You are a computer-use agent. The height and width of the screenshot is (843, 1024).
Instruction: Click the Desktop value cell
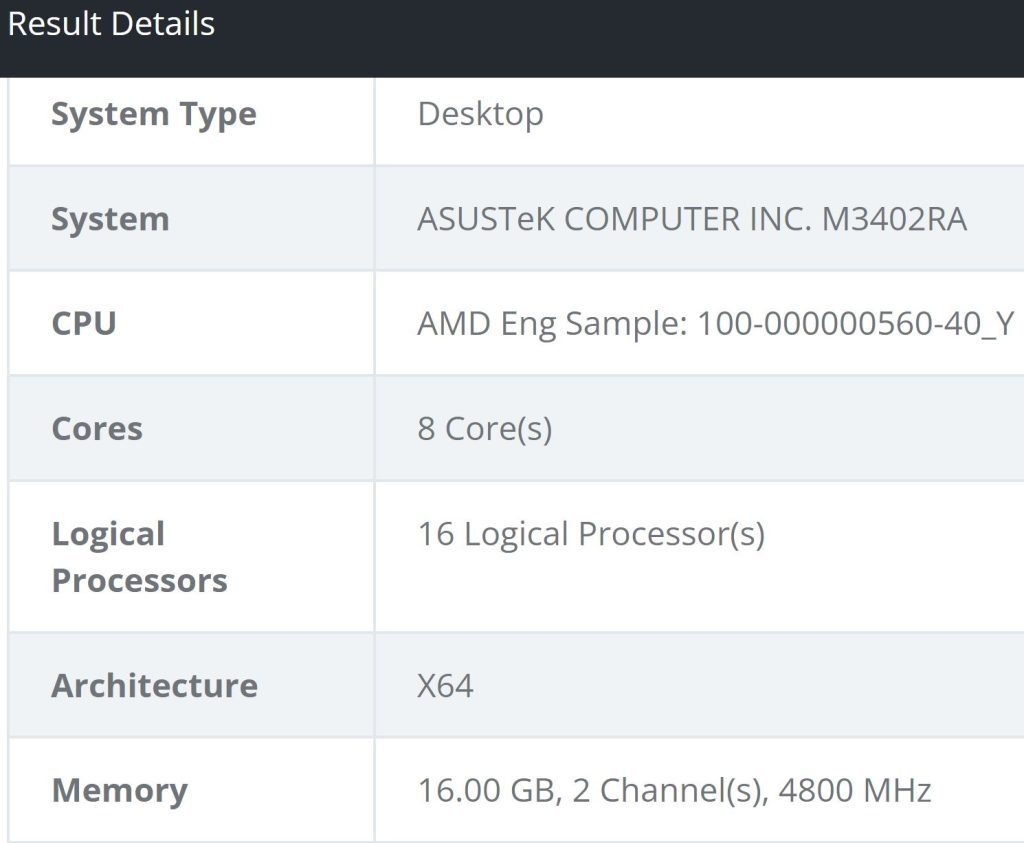[480, 114]
